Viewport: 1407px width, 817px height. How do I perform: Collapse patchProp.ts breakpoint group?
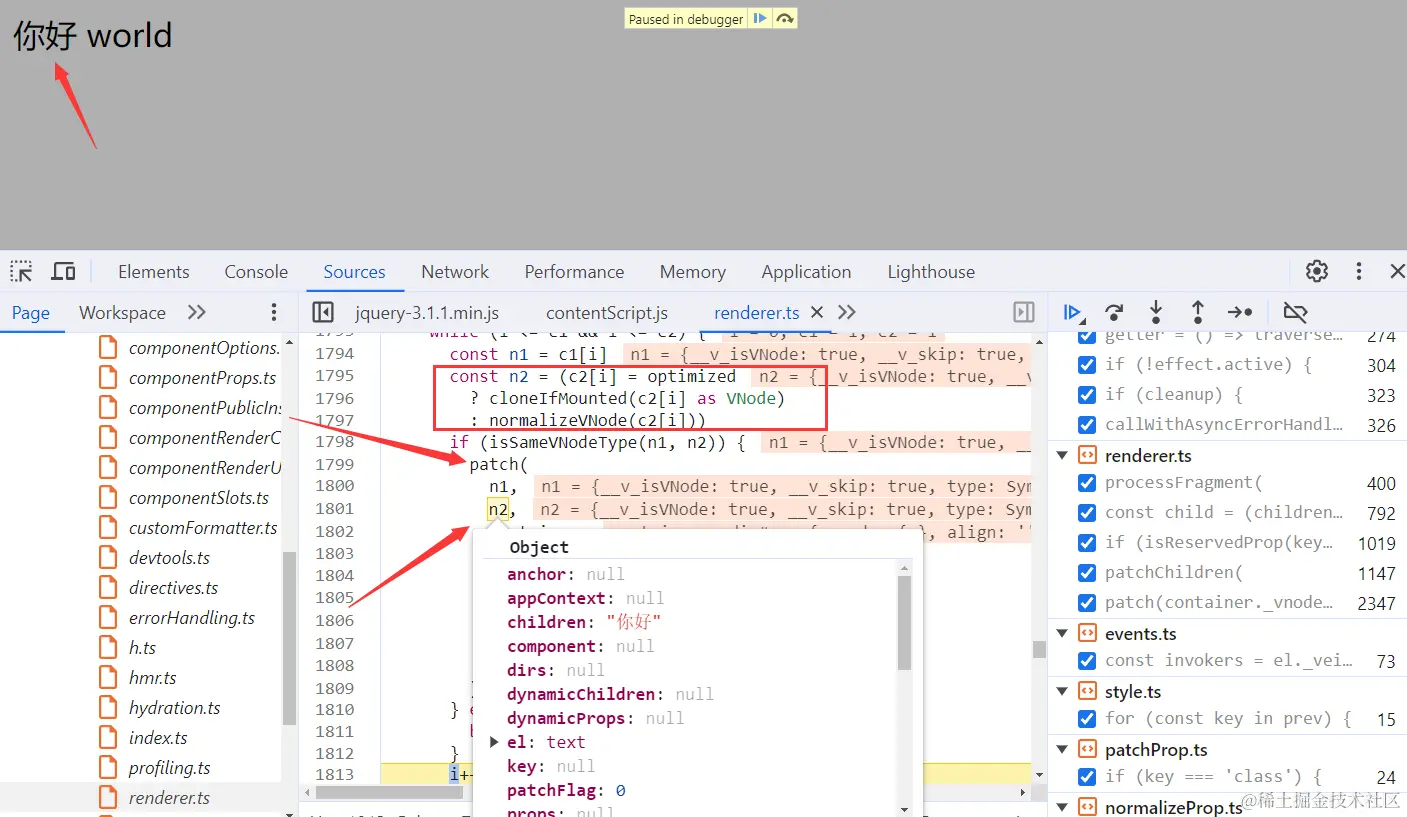pyautogui.click(x=1062, y=749)
